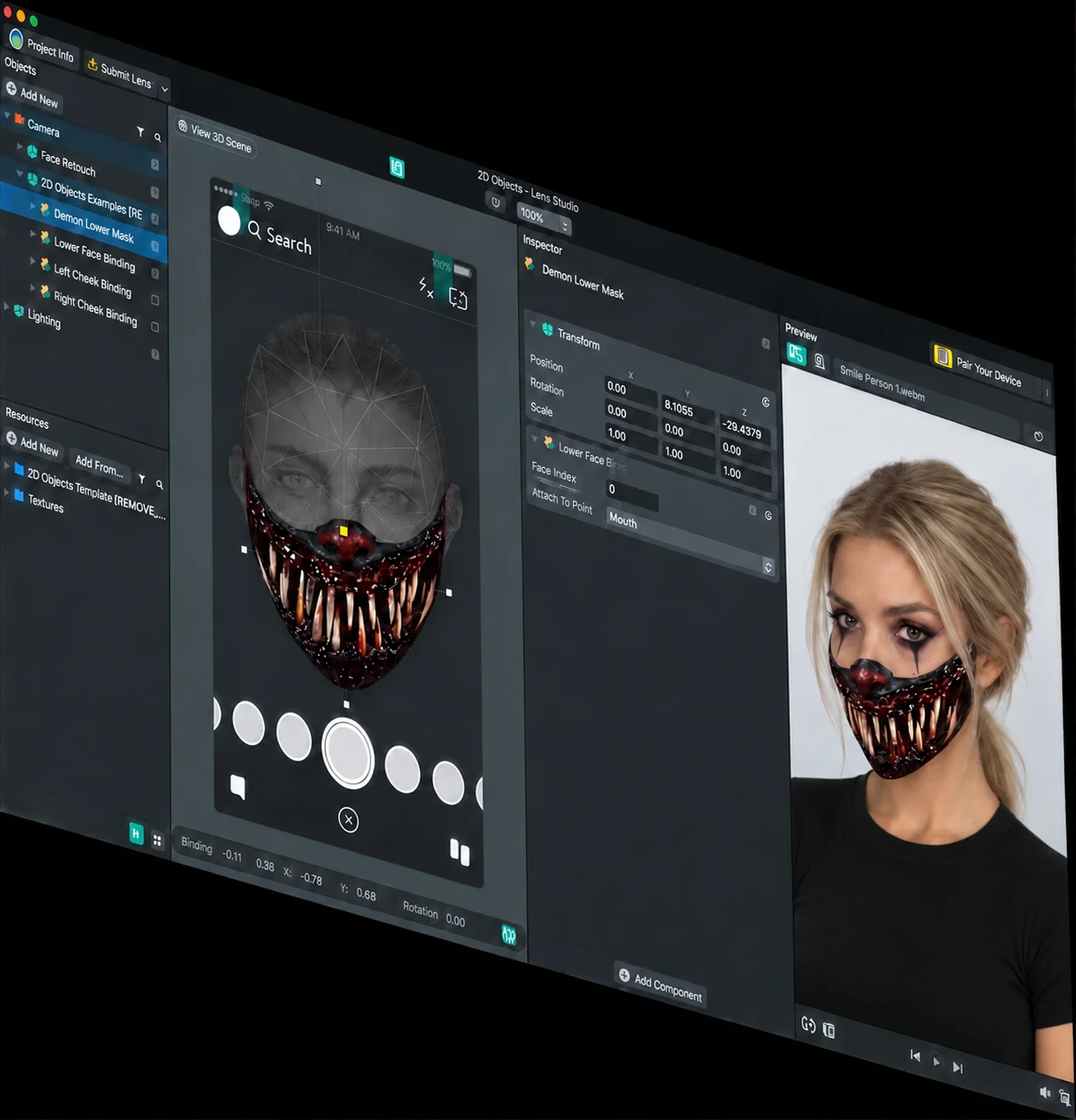Open dropdown arrow next to Submit Lens
Screen dimensions: 1076x1120
(164, 89)
